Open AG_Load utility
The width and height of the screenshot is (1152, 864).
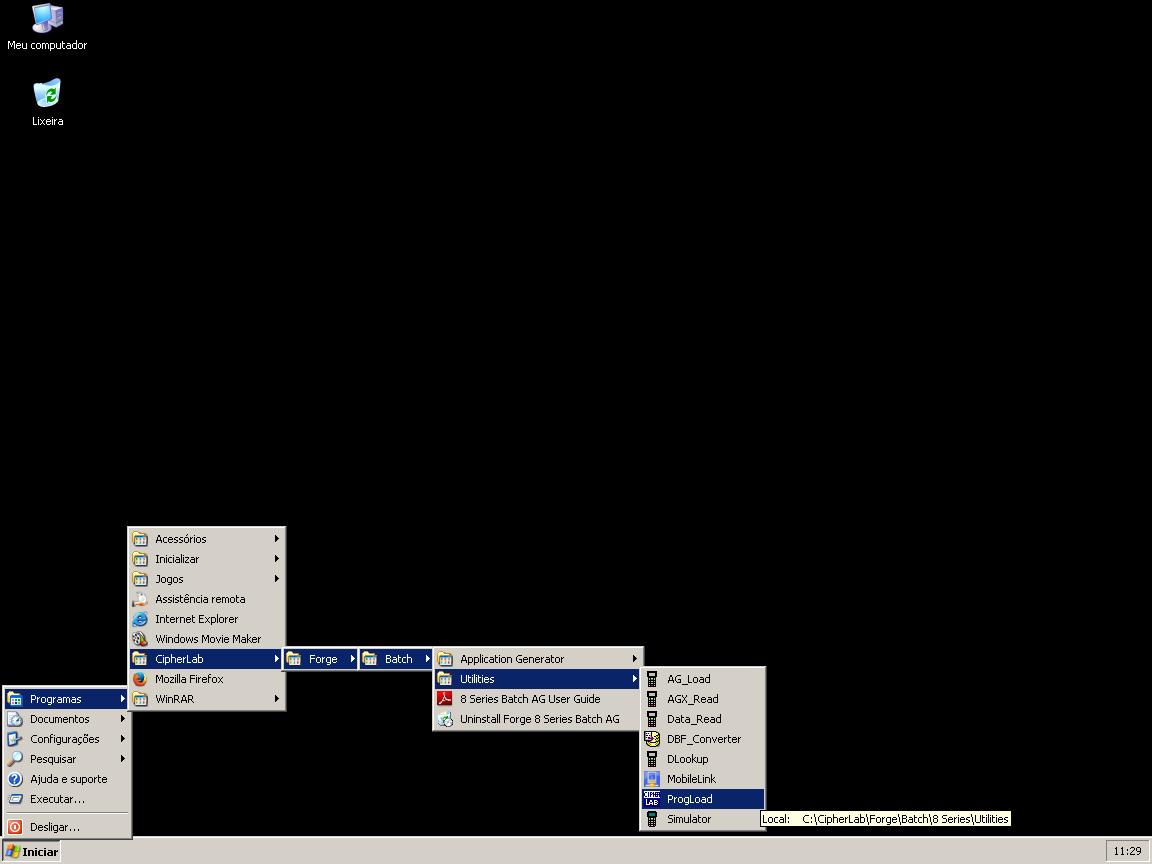[703, 679]
